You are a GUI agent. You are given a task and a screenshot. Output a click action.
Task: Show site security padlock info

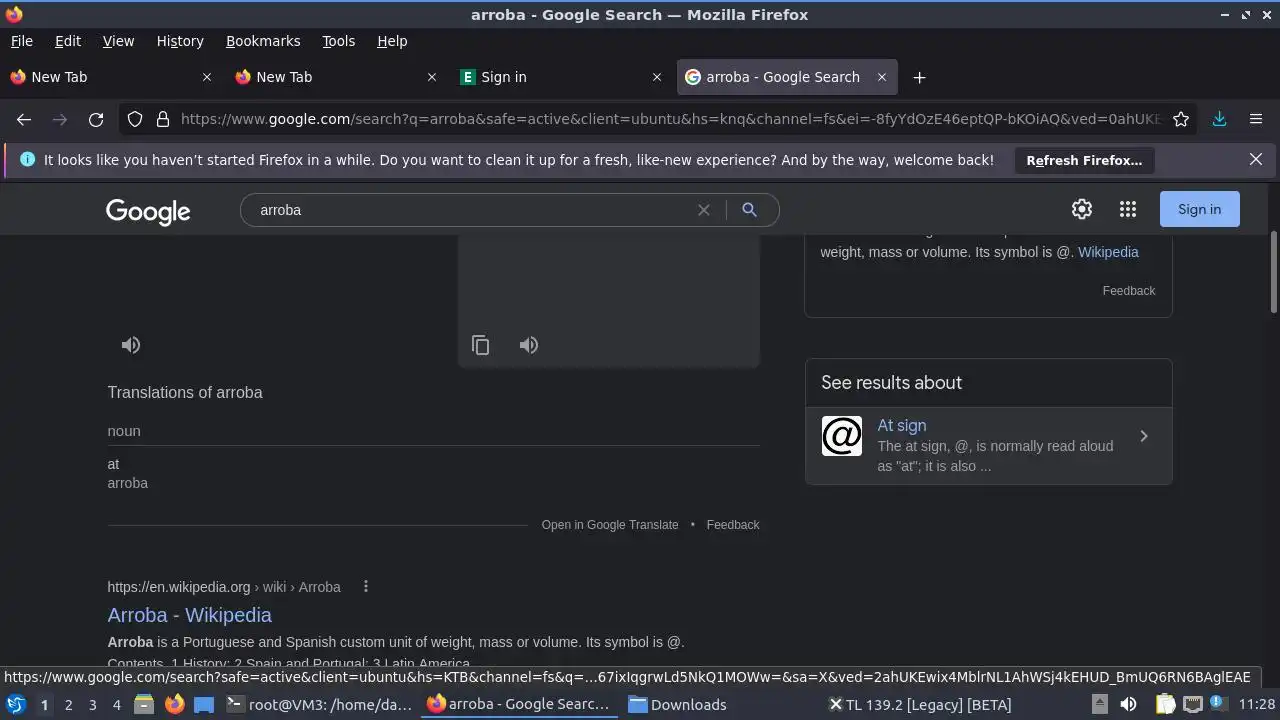[x=163, y=119]
